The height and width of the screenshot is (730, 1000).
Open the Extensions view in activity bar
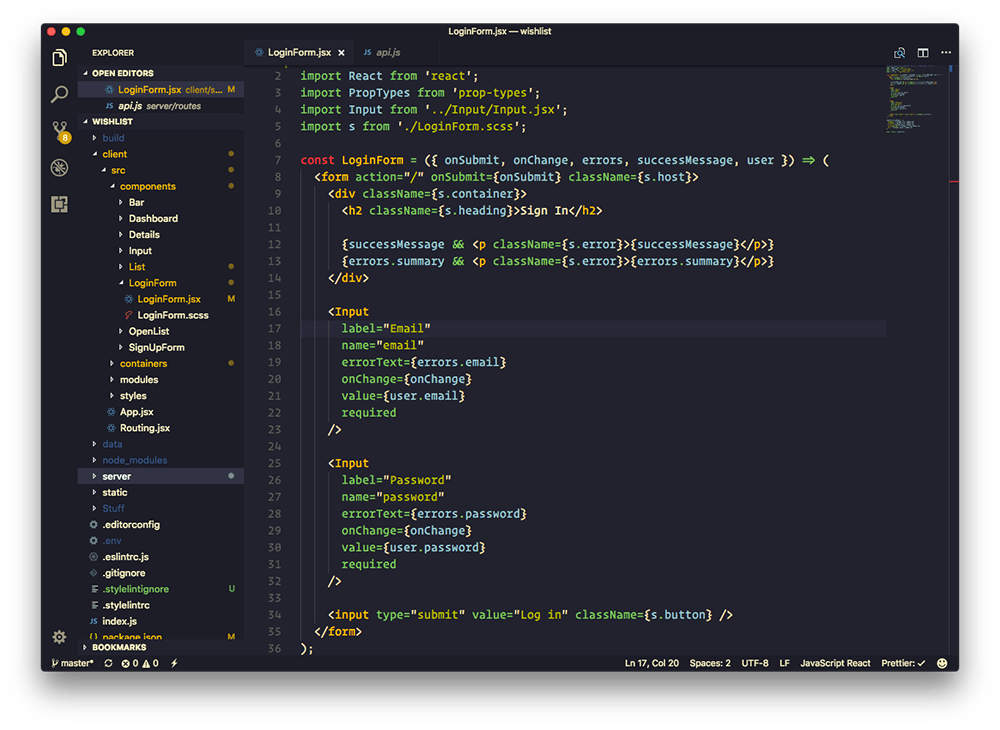pyautogui.click(x=59, y=204)
